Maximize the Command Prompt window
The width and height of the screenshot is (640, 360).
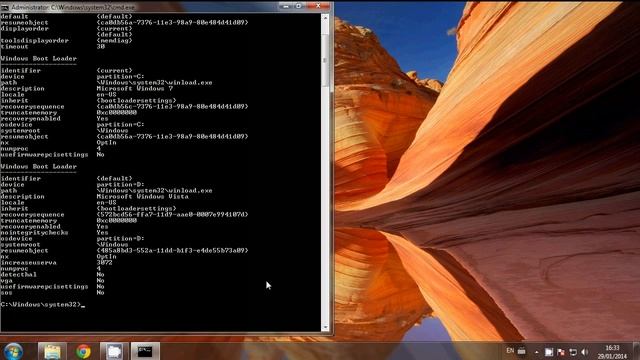299,6
